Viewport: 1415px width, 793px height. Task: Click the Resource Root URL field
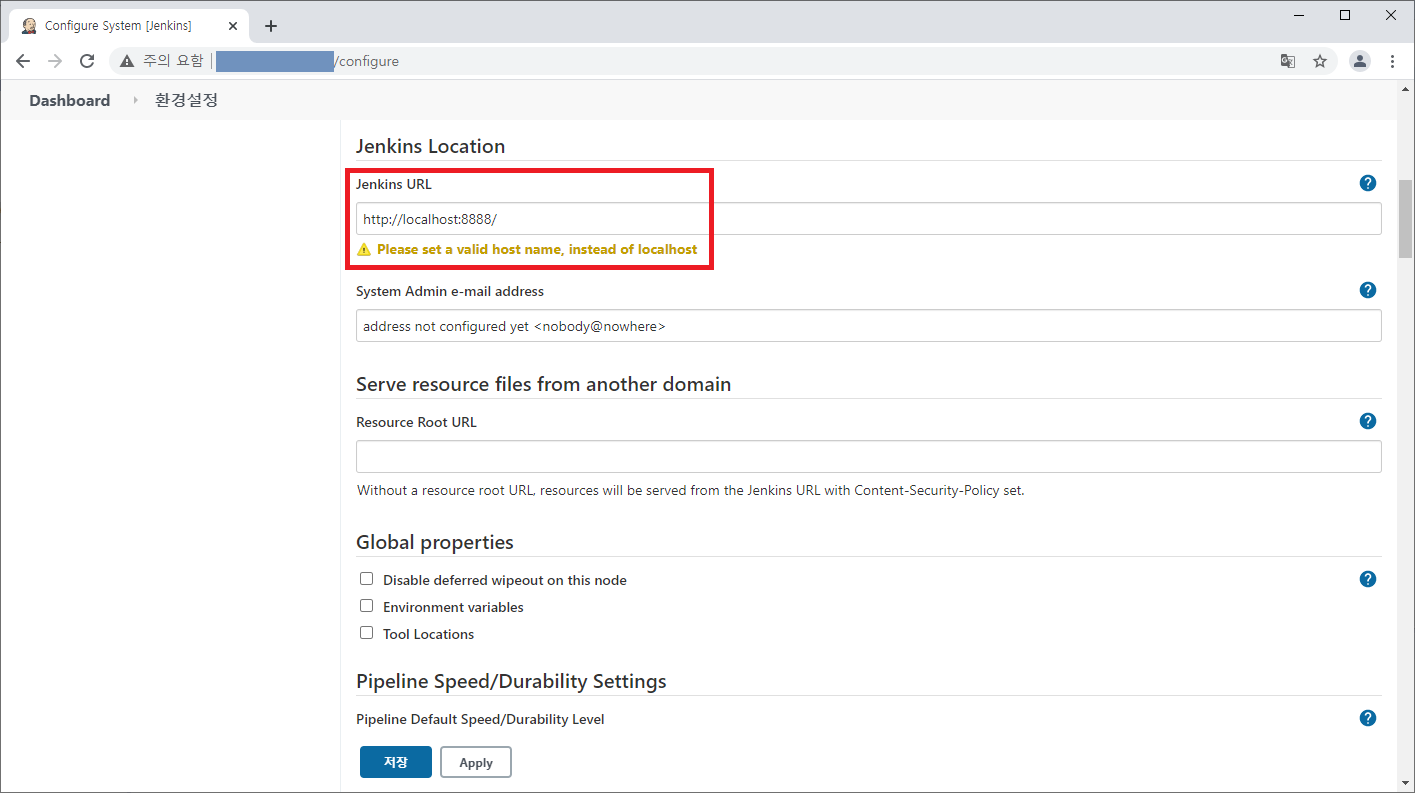click(868, 456)
